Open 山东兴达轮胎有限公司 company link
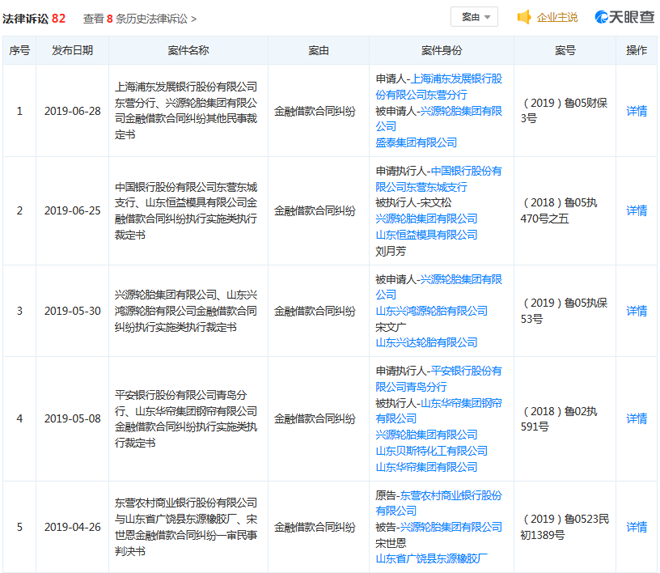 [x=426, y=343]
